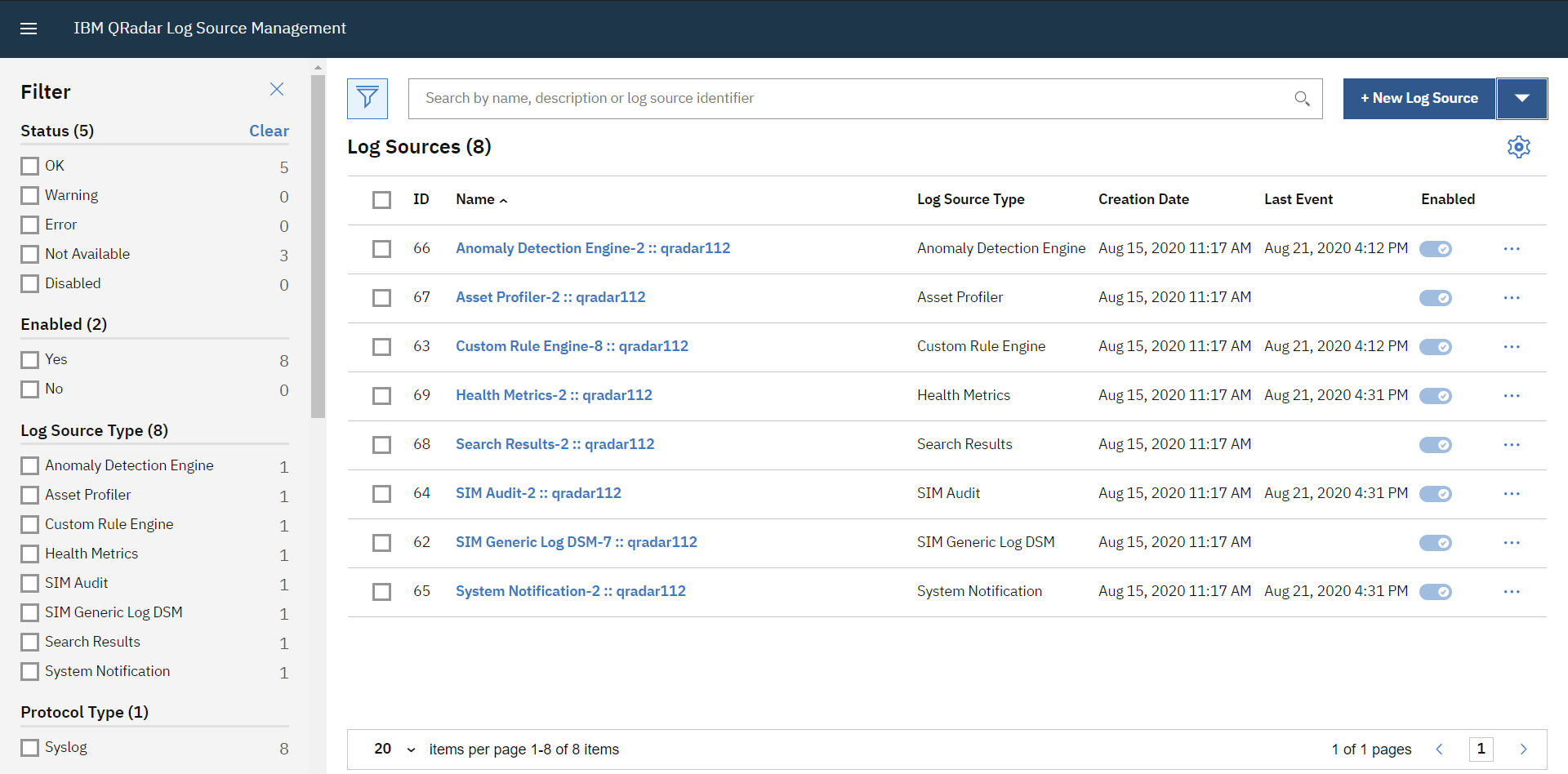1568x774 pixels.
Task: Click the filter panel scrollbar
Action: 318,247
